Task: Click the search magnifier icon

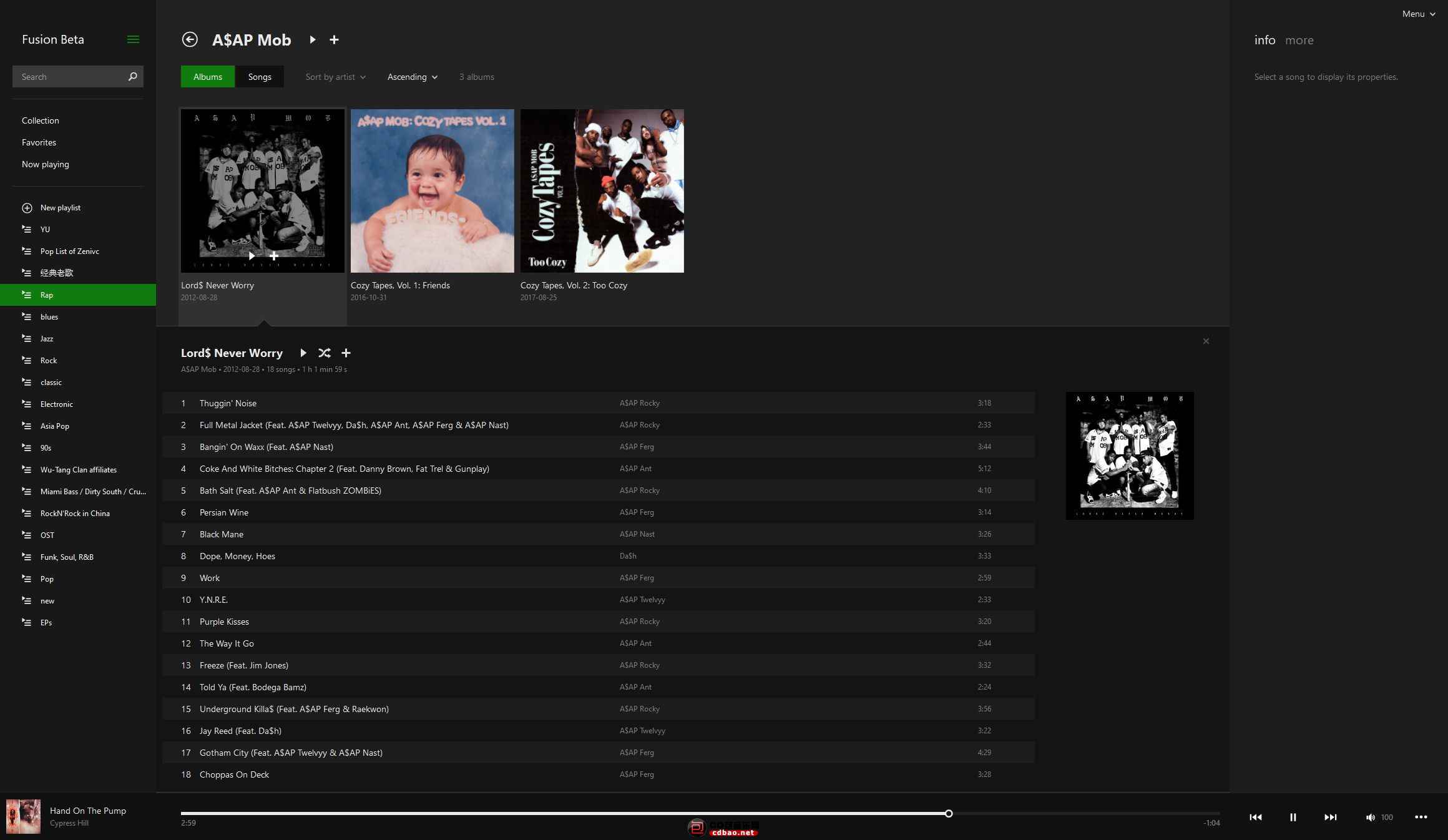Action: coord(132,76)
